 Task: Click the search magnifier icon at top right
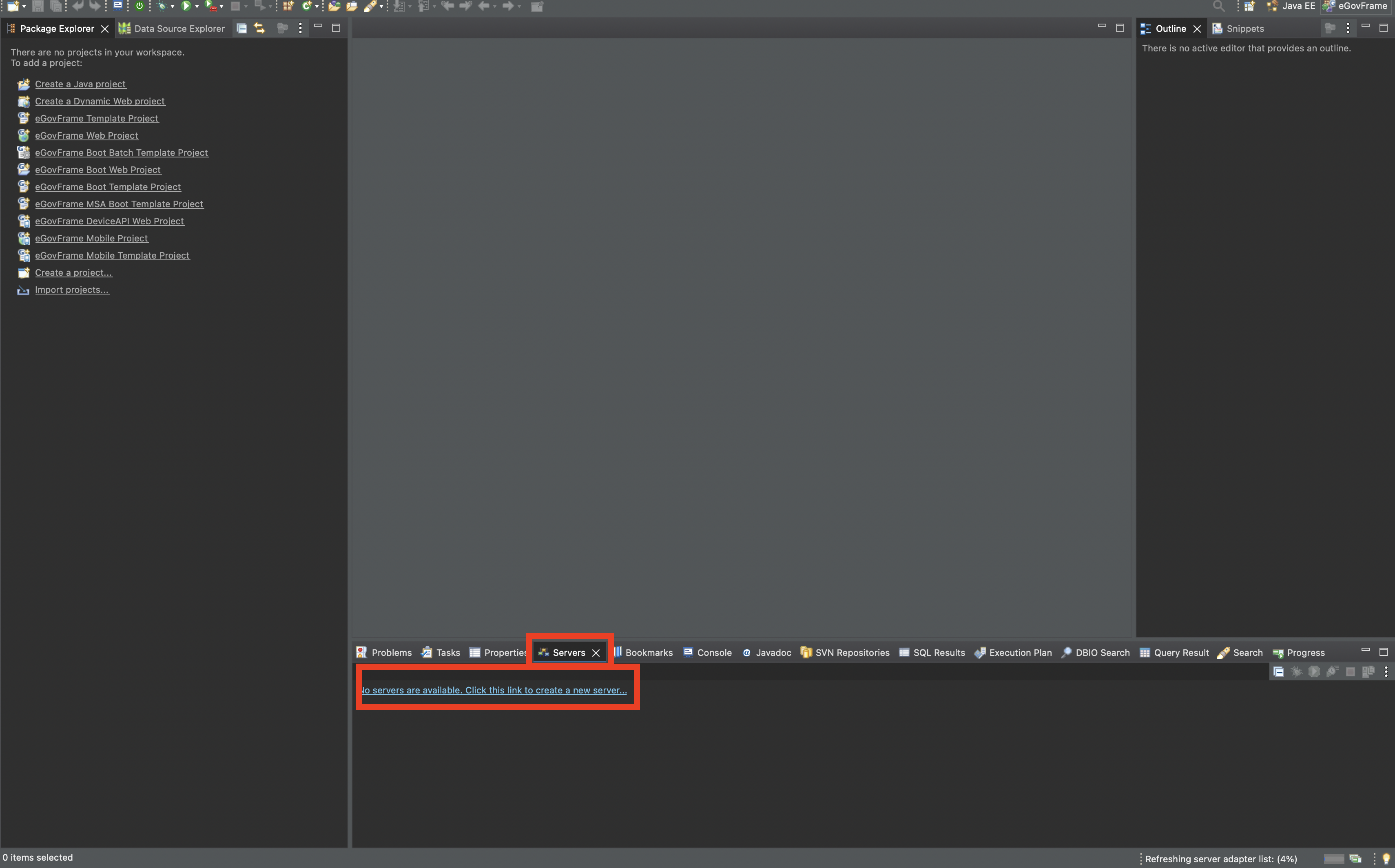coord(1218,6)
